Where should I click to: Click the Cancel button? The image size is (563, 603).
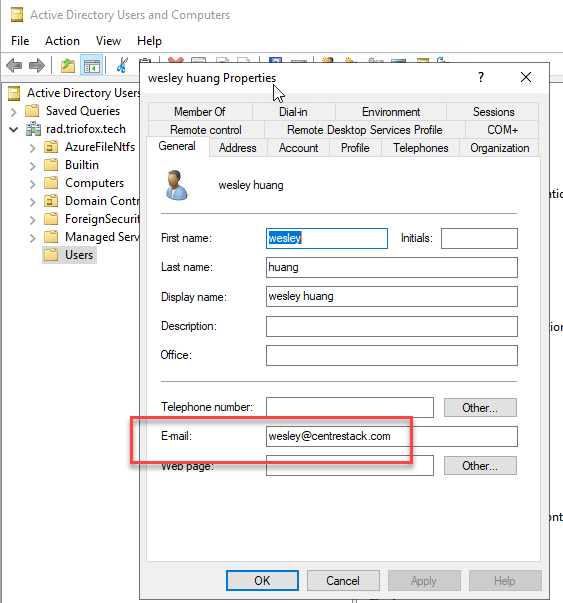(x=343, y=580)
